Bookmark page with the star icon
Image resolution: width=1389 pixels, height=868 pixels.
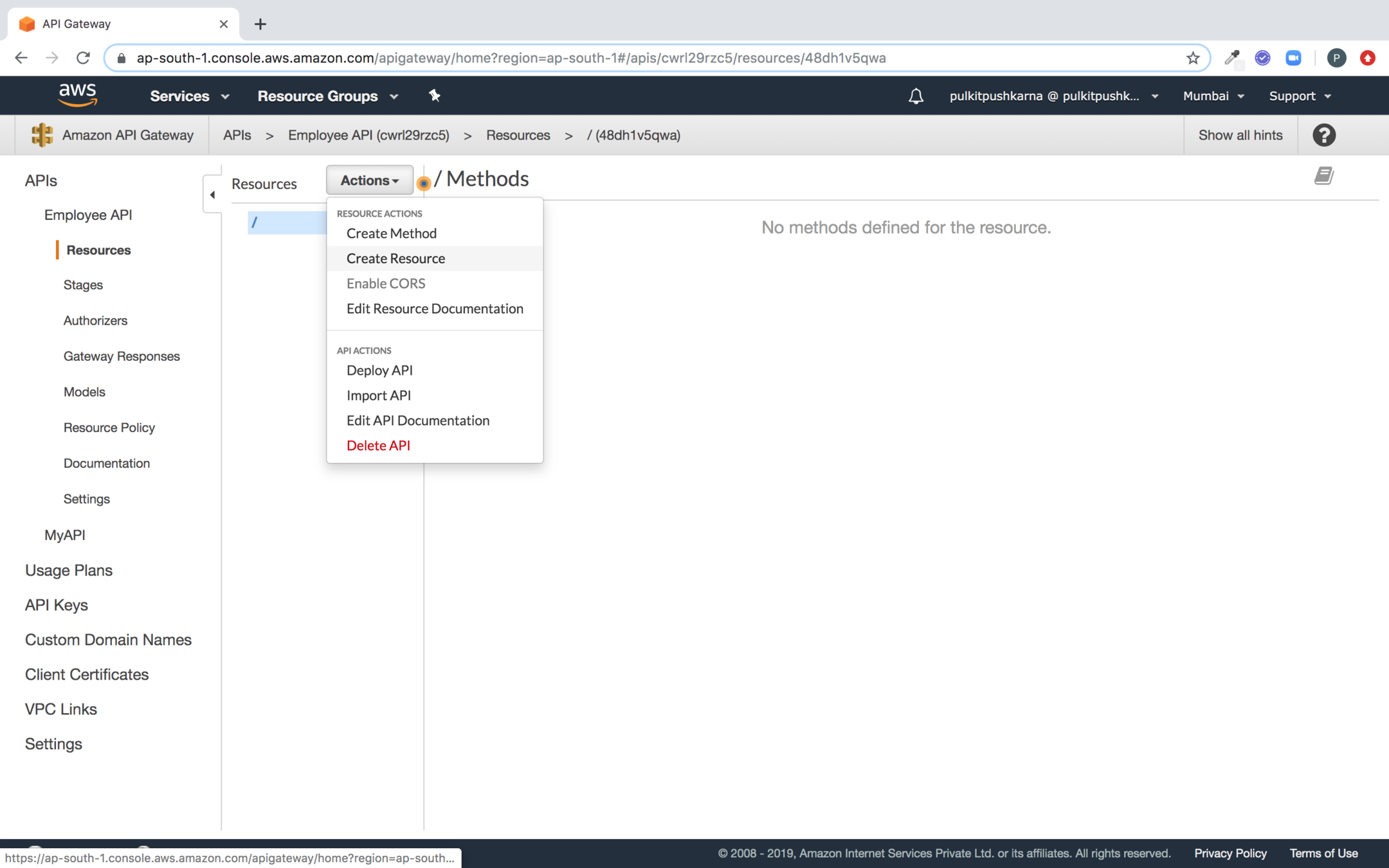pos(1193,58)
